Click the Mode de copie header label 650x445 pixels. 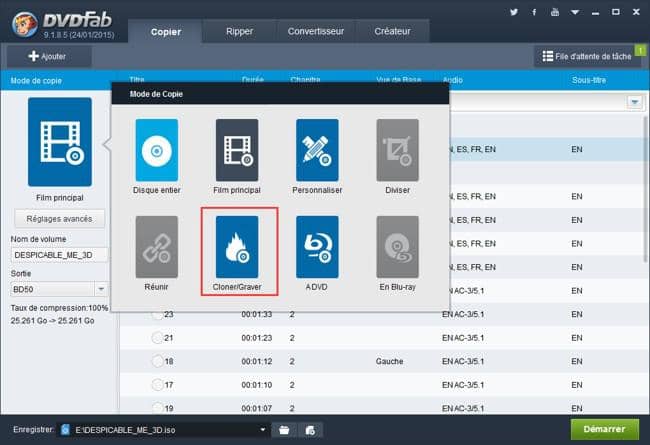(36, 80)
